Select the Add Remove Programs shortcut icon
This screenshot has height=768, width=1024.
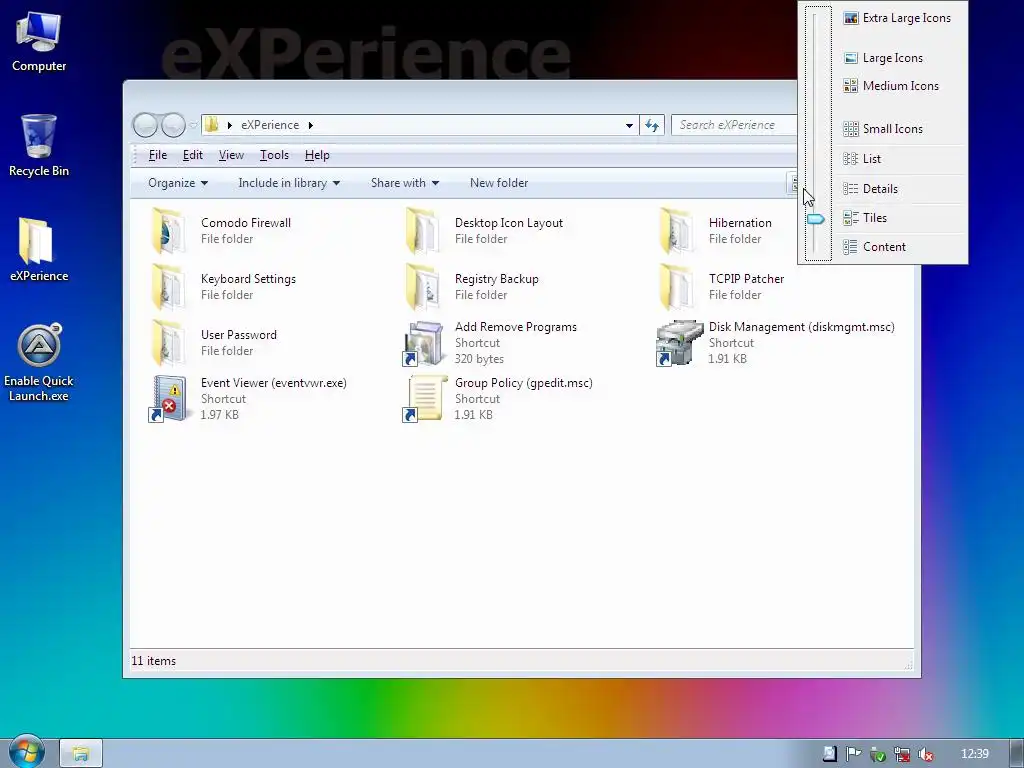(424, 343)
